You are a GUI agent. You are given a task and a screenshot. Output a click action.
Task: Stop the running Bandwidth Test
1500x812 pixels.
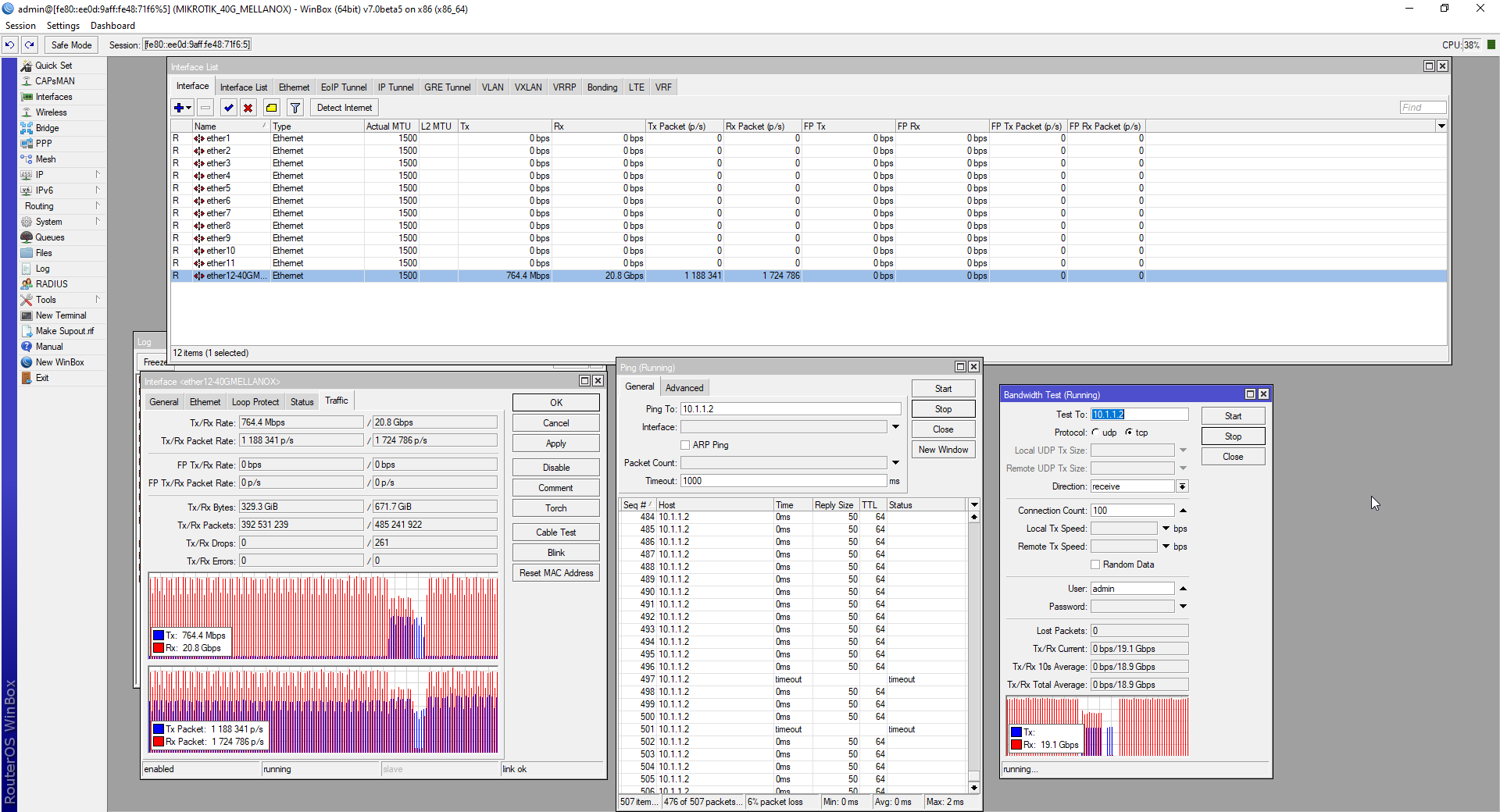click(1232, 436)
